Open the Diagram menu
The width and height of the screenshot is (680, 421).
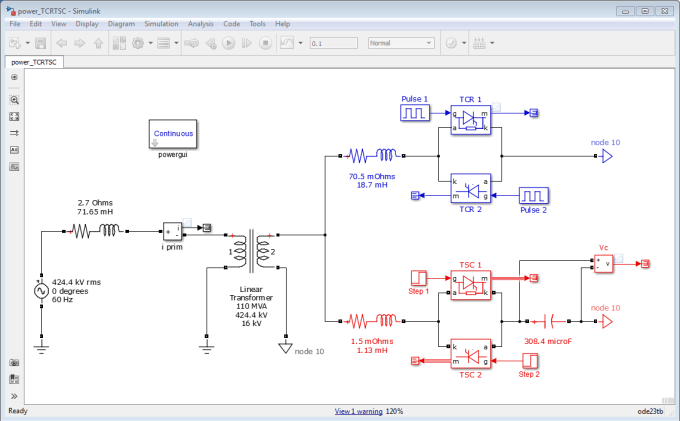click(121, 24)
